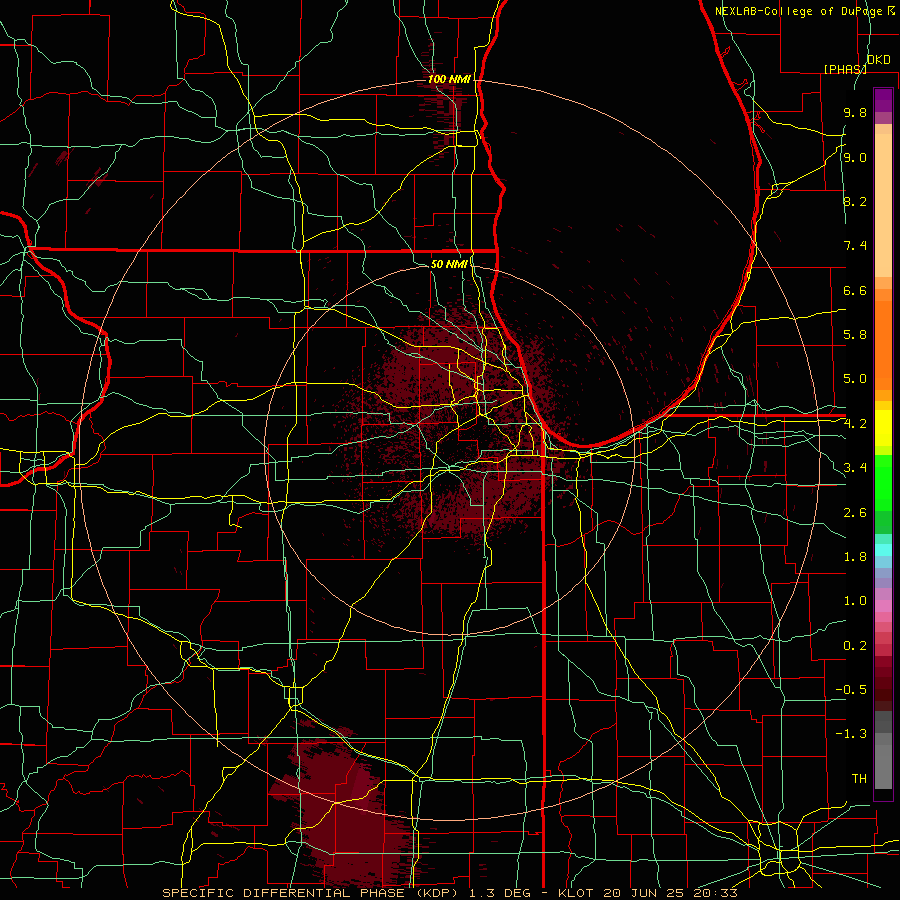Click the -1.3 value on the scale
This screenshot has width=900, height=900.
(x=851, y=734)
